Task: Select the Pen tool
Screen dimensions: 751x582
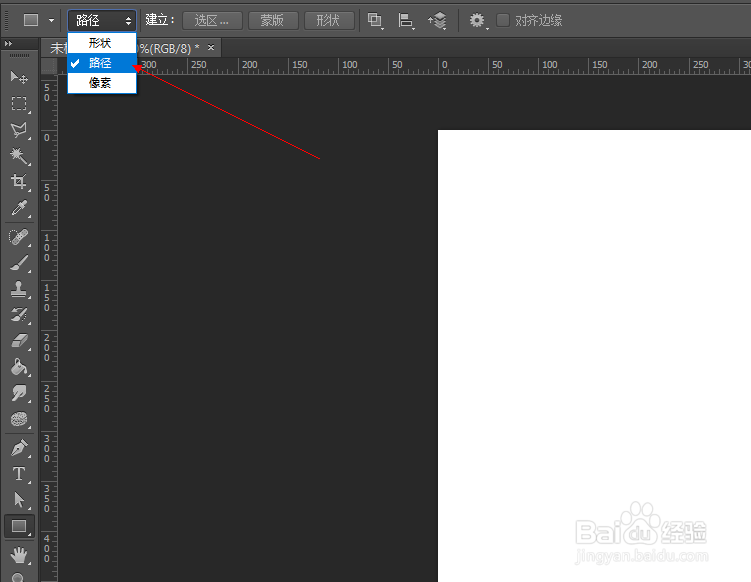Action: click(x=19, y=448)
